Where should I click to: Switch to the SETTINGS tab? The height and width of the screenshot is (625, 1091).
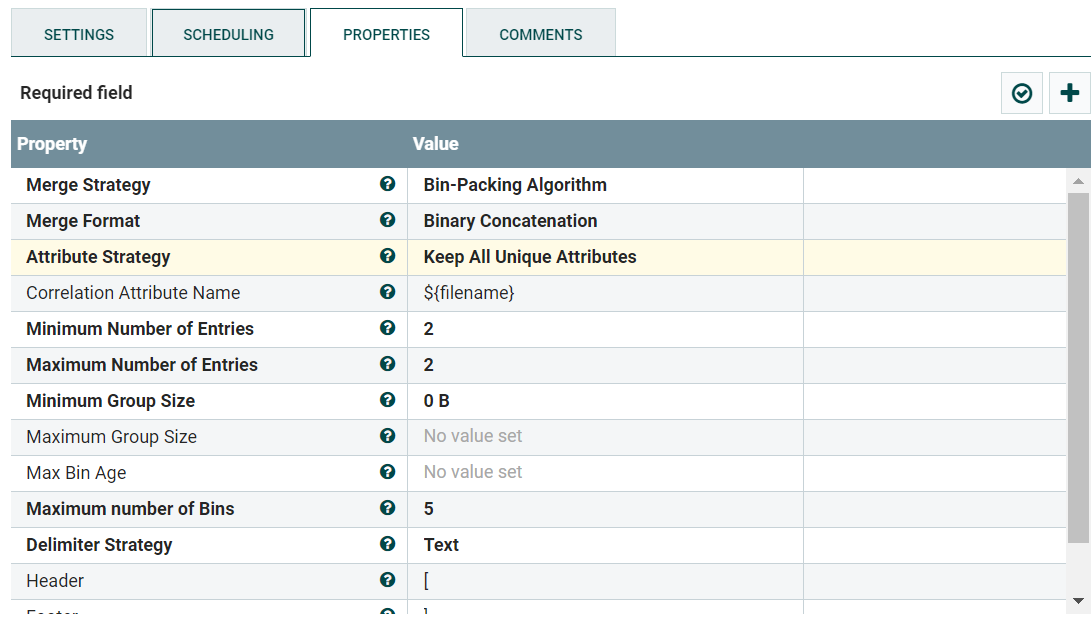point(79,33)
